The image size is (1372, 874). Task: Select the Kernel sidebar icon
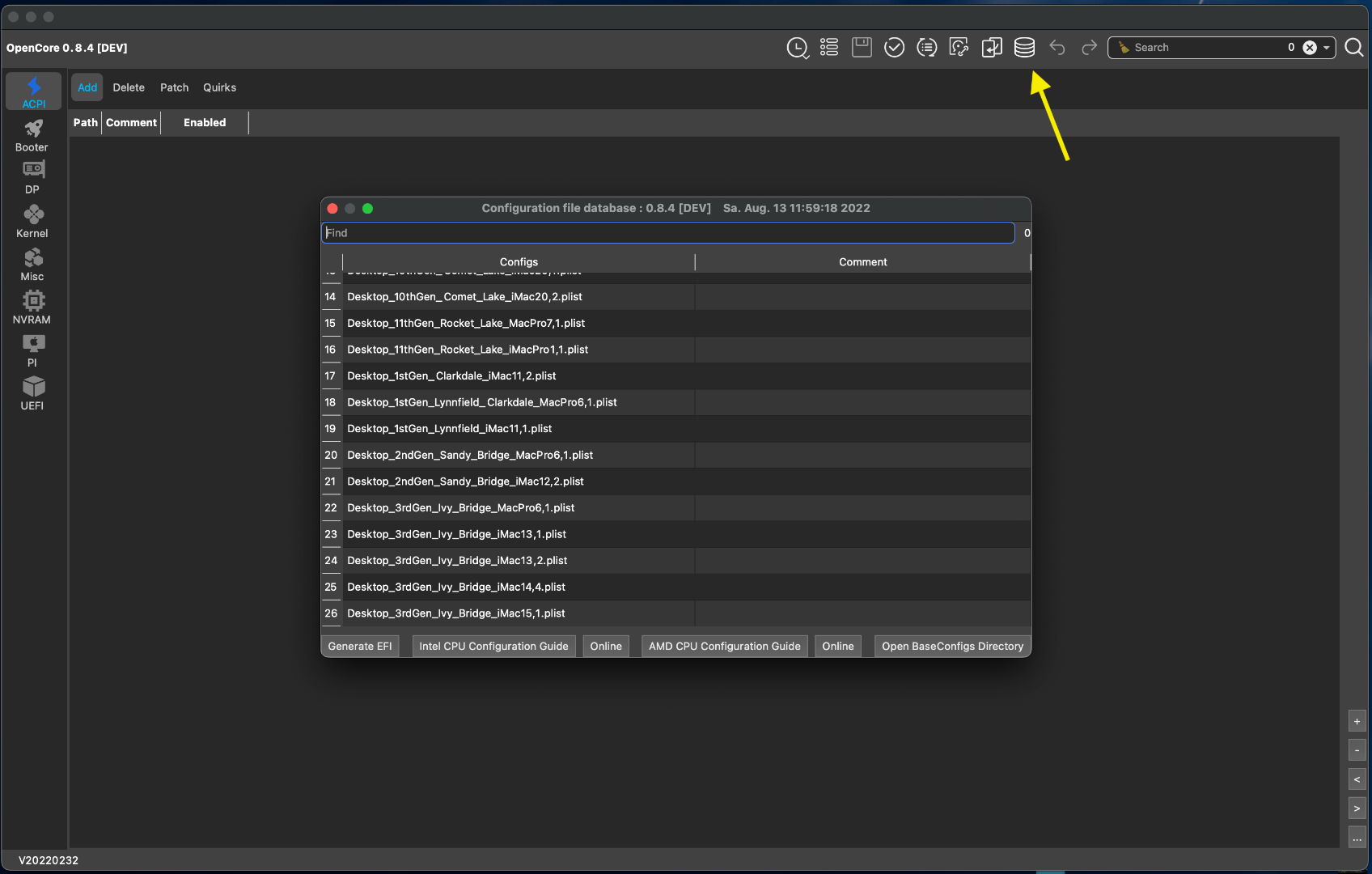(x=32, y=221)
